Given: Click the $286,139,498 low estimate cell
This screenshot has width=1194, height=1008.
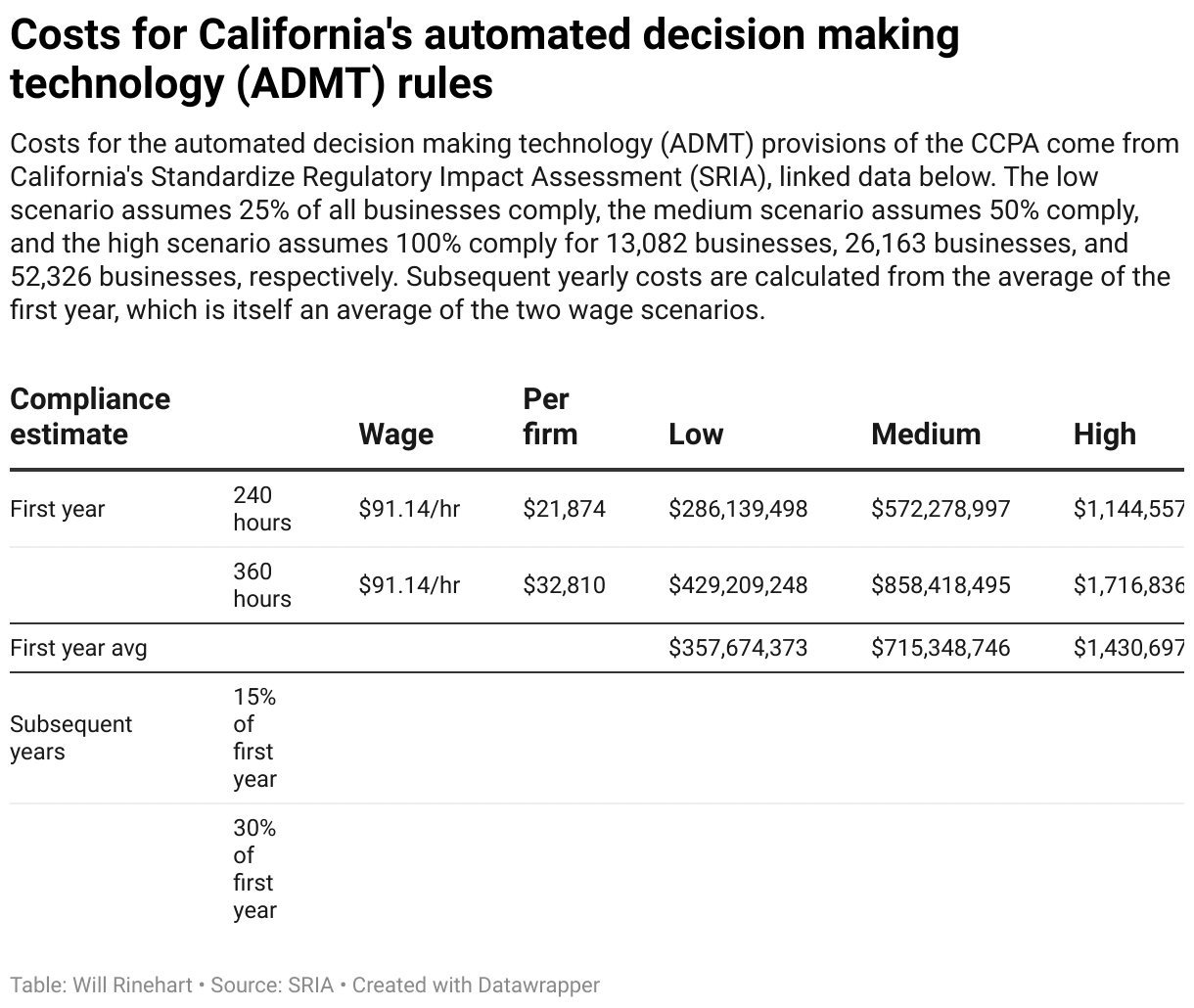Looking at the screenshot, I should [738, 509].
